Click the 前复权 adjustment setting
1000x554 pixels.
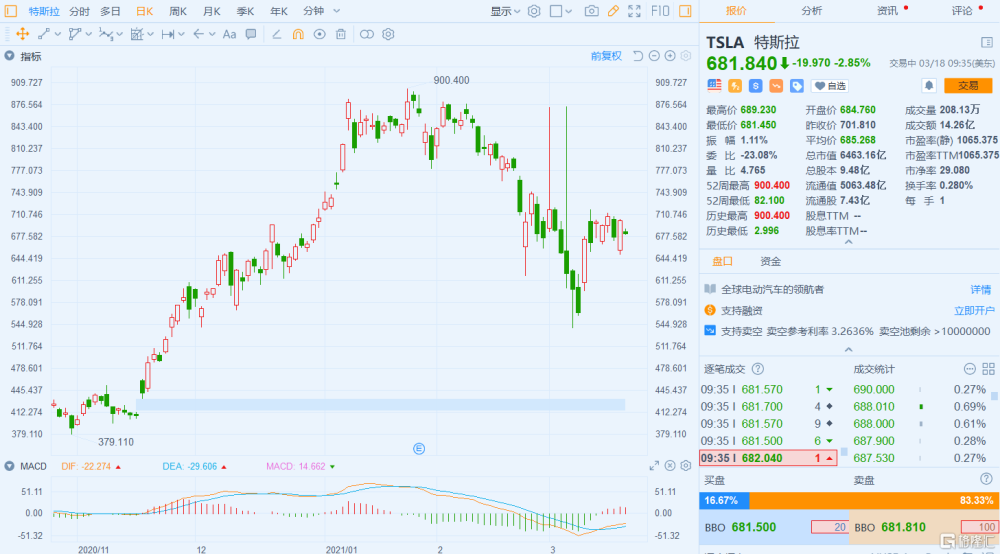click(x=606, y=56)
